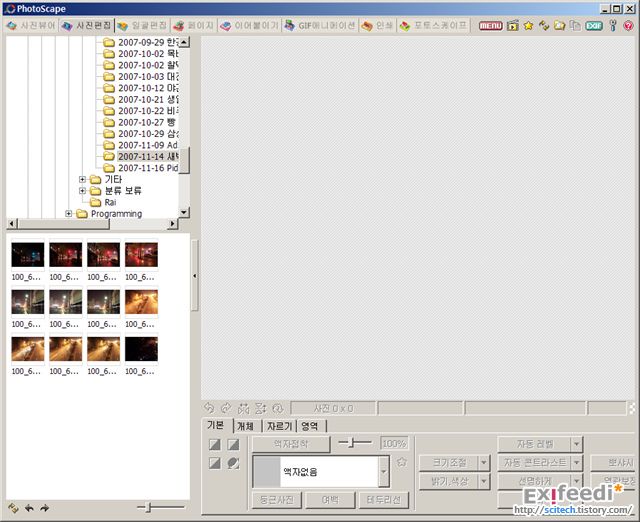Open the arrow next to 크기조절
Screen dimensions: 640x522
click(x=484, y=463)
